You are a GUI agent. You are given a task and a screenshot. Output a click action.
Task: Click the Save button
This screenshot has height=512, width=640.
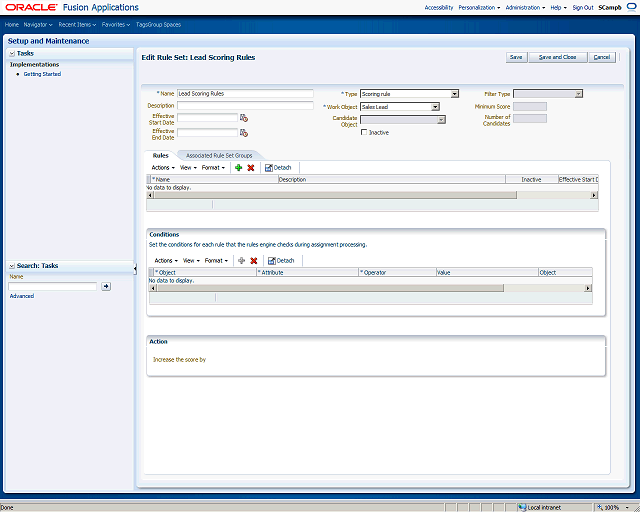tap(516, 57)
